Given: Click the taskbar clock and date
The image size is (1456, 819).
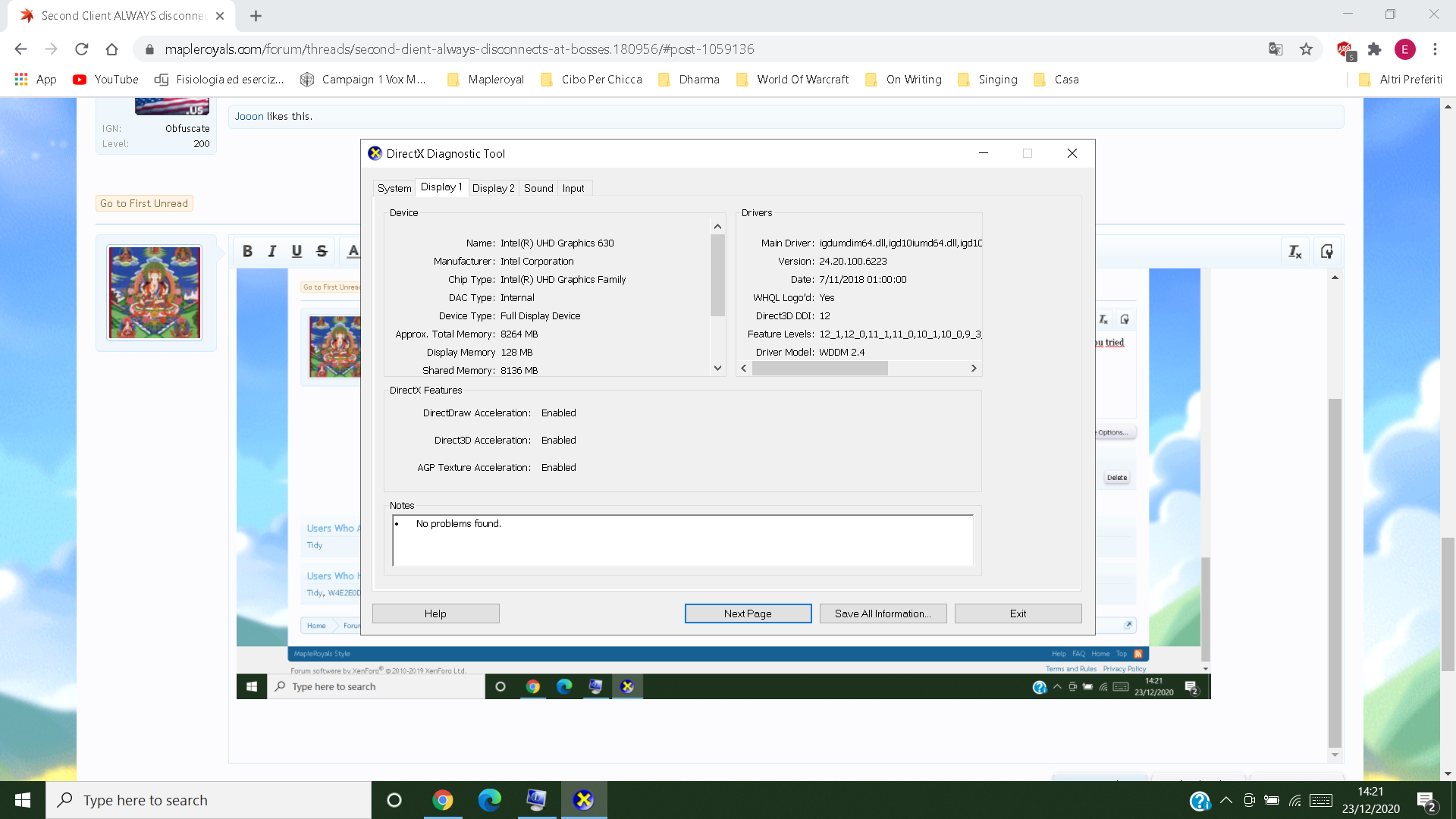Looking at the screenshot, I should point(1370,800).
